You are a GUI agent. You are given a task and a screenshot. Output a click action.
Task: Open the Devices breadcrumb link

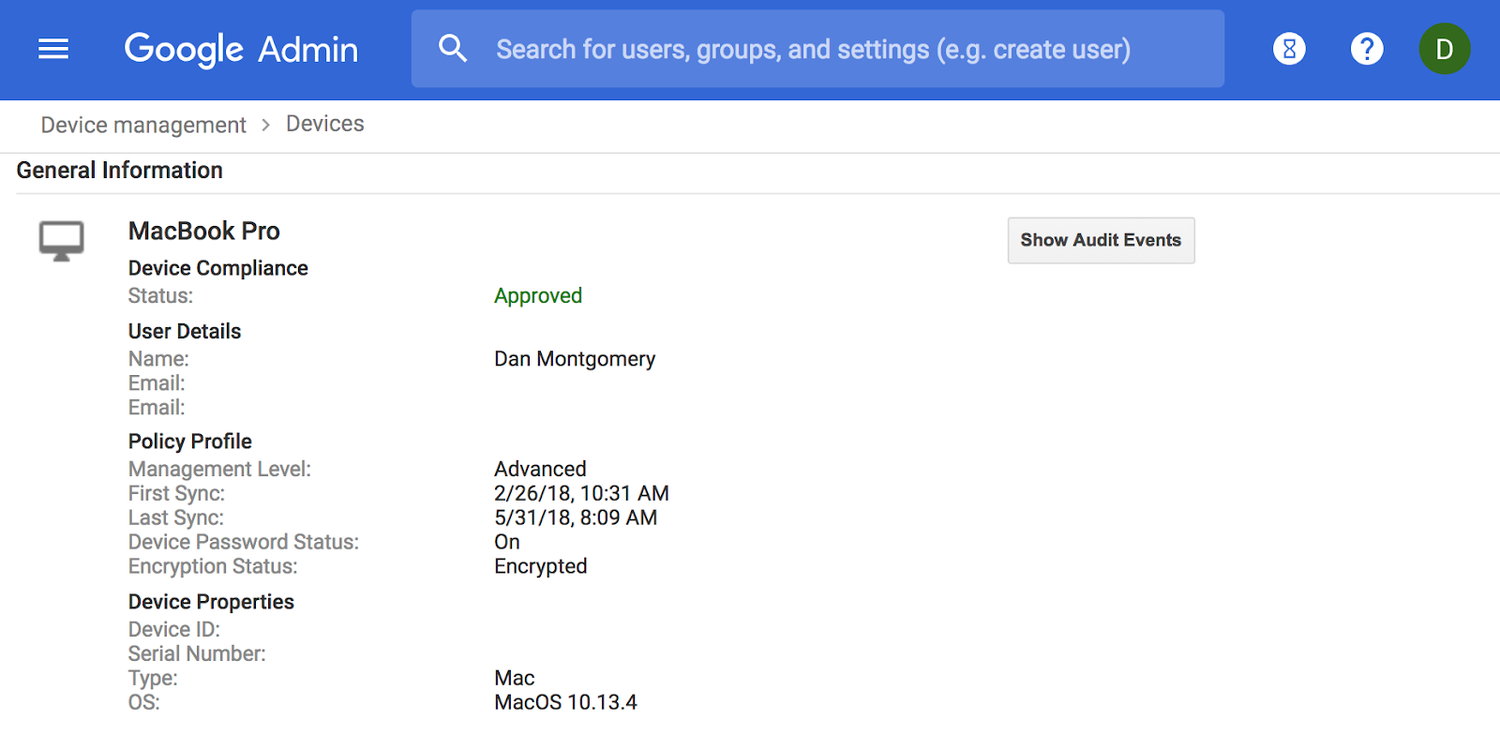pyautogui.click(x=324, y=123)
